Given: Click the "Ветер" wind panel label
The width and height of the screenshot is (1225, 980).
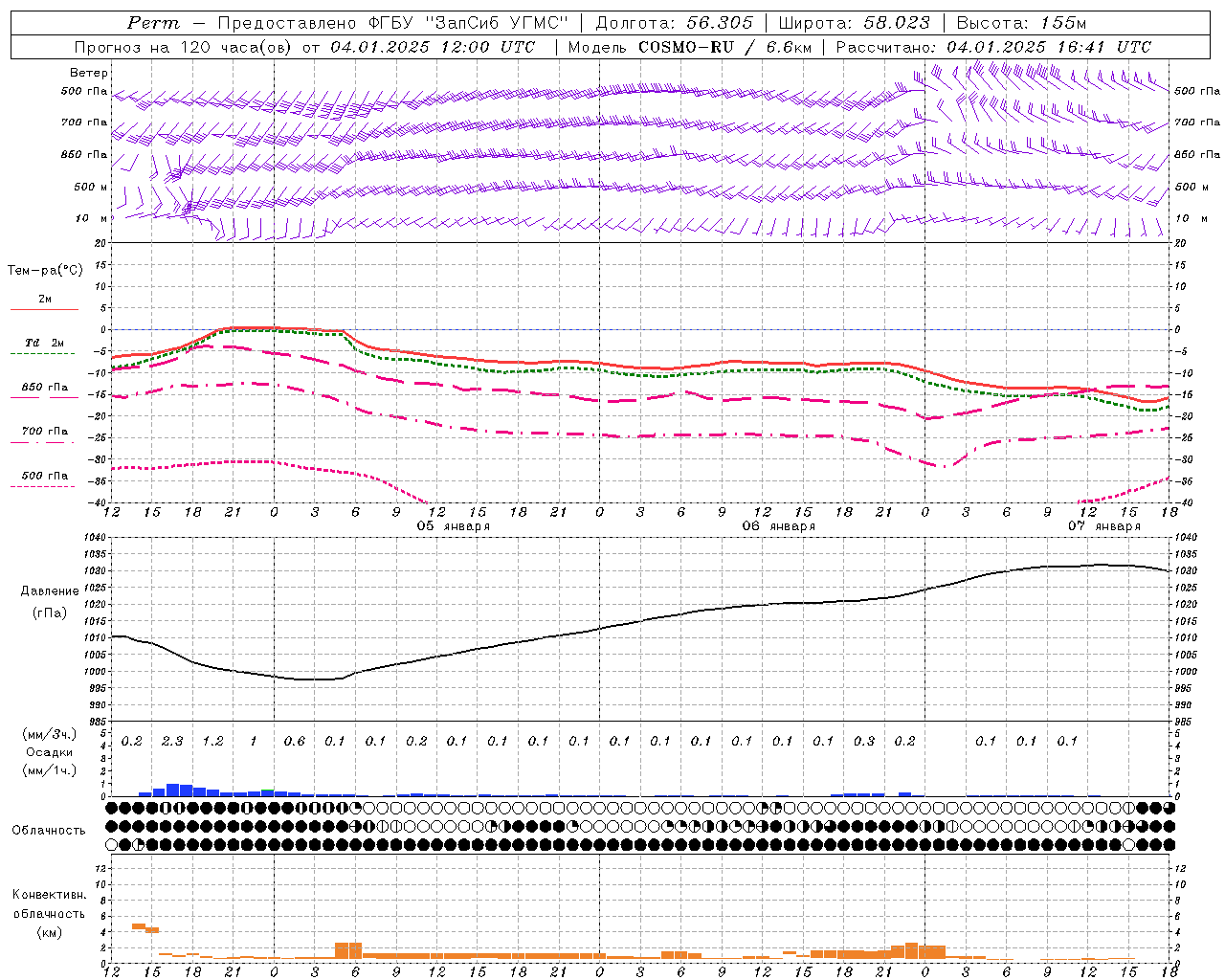Looking at the screenshot, I should tap(89, 73).
